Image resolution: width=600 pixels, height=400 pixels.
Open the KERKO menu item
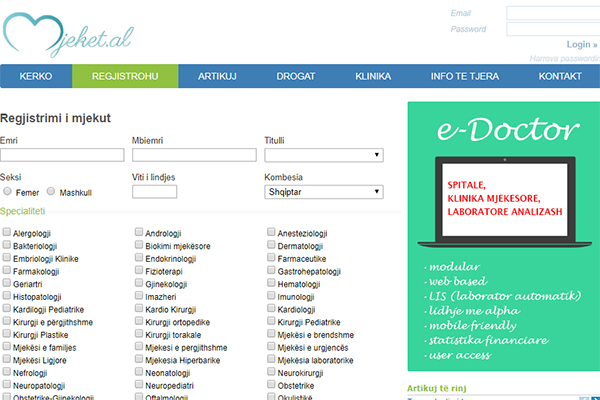tap(36, 76)
